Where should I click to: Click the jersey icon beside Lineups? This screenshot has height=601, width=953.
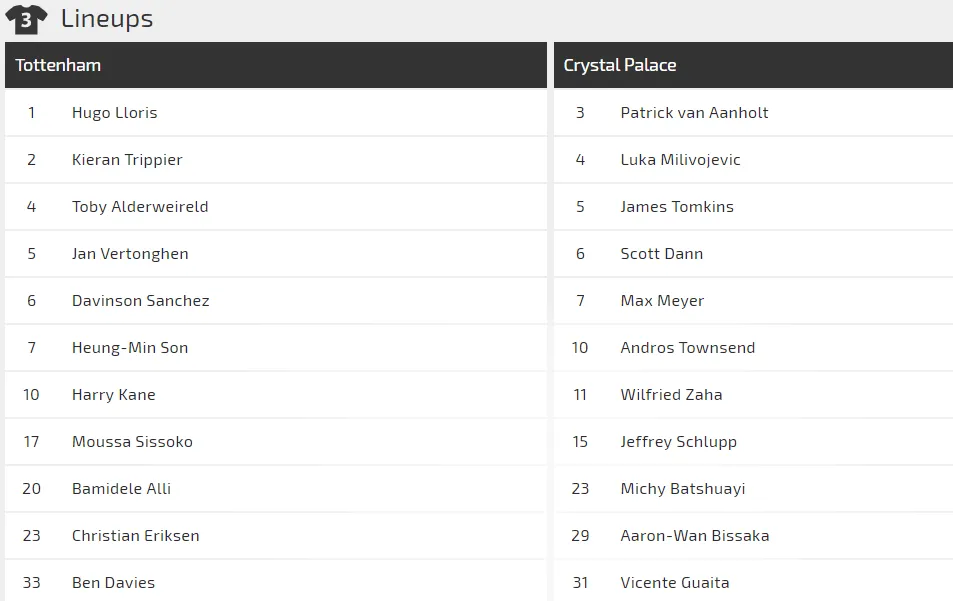click(26, 19)
